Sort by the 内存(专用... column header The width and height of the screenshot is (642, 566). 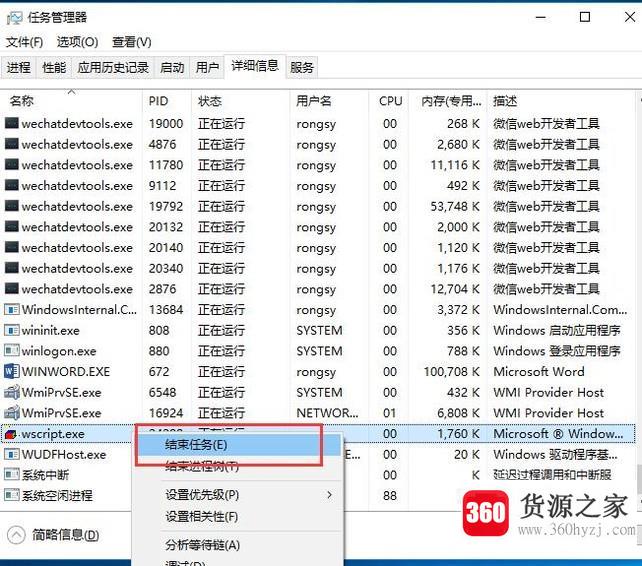[448, 101]
